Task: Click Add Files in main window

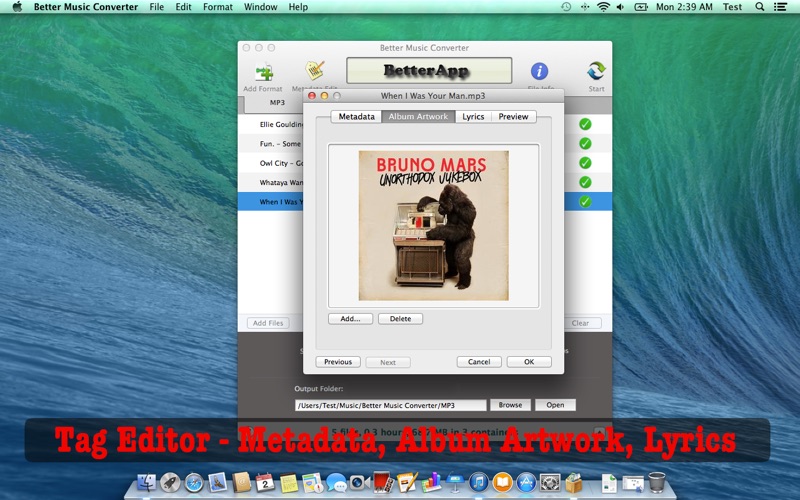Action: pos(268,323)
